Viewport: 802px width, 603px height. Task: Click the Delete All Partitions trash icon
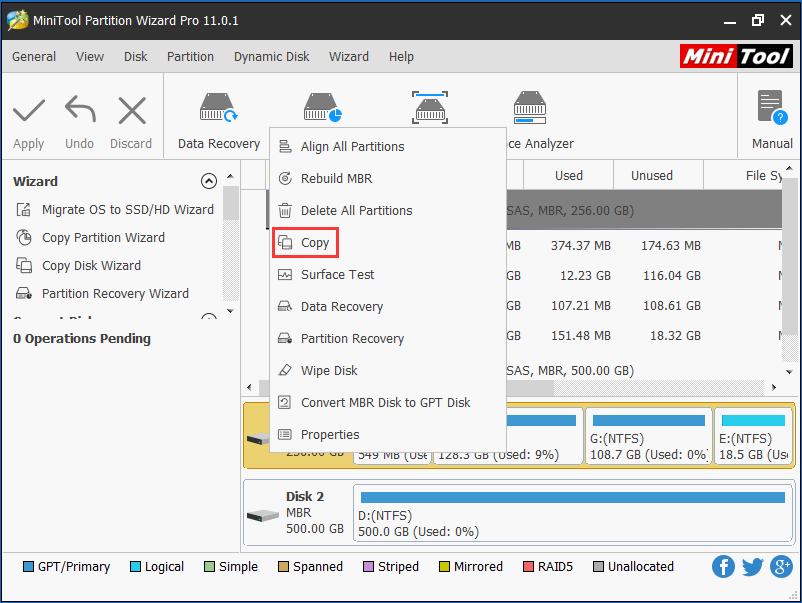[x=285, y=210]
